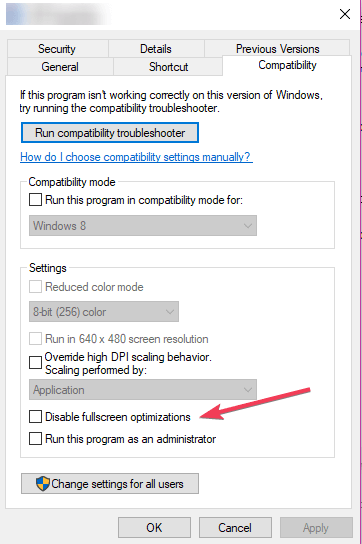Enable Run this program in compatibility mode

35,200
